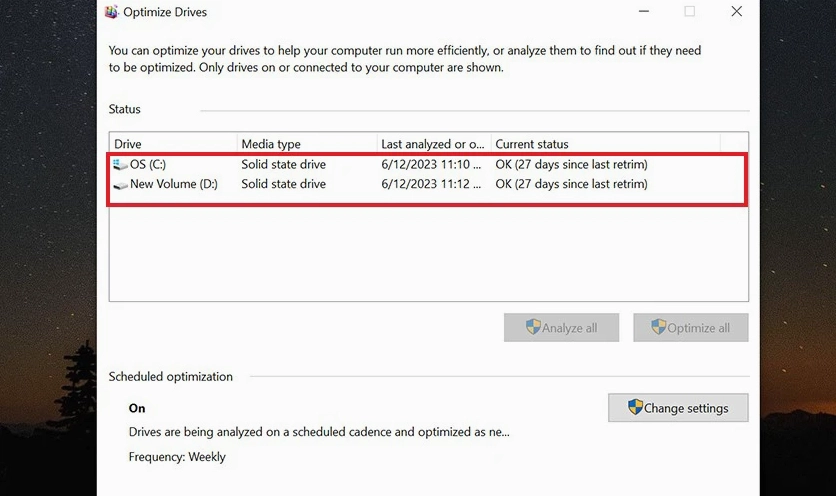This screenshot has height=496, width=836.
Task: Close the Optimize Drives window
Action: pos(736,12)
